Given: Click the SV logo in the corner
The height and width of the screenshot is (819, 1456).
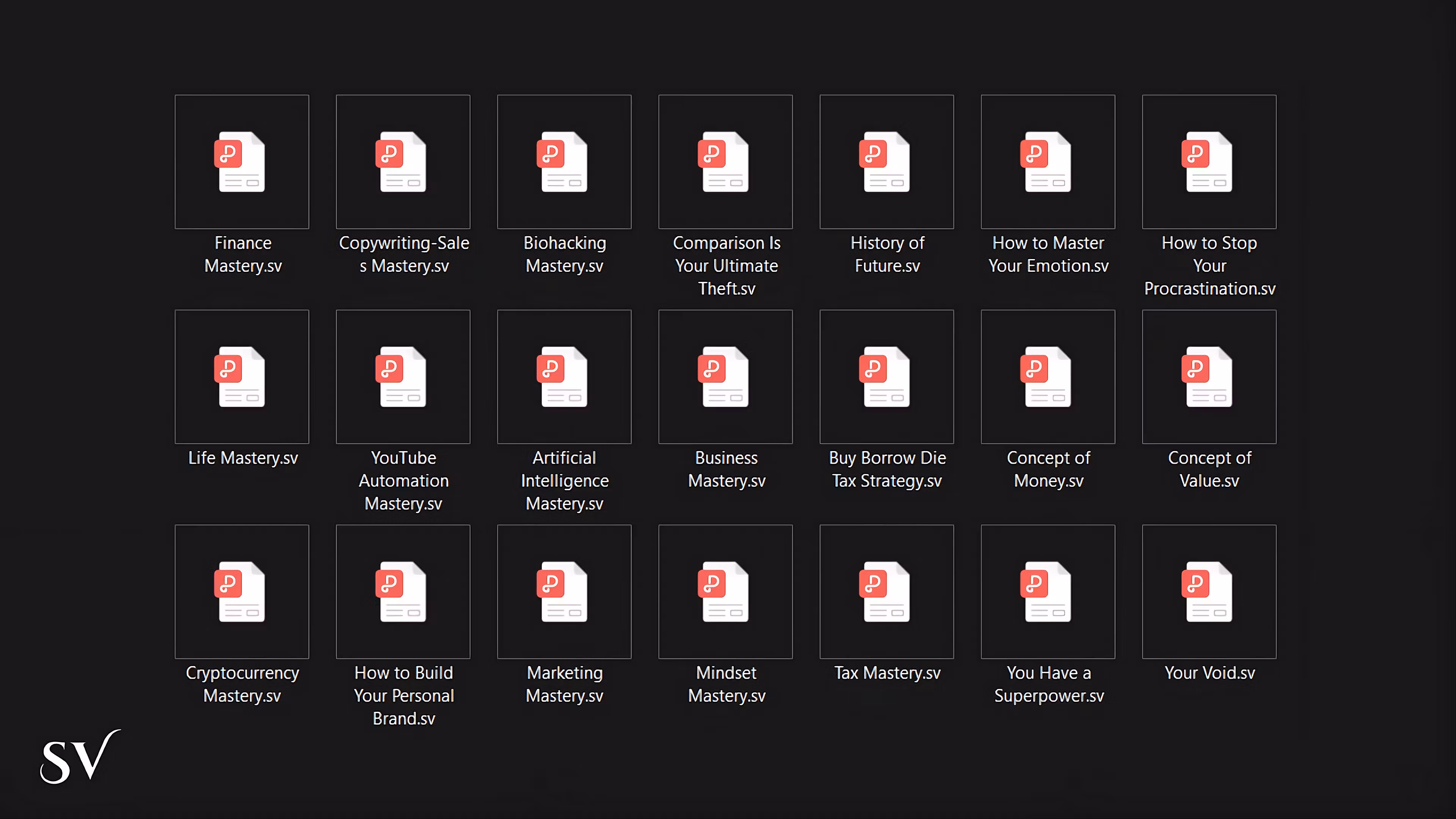Looking at the screenshot, I should pos(80,758).
